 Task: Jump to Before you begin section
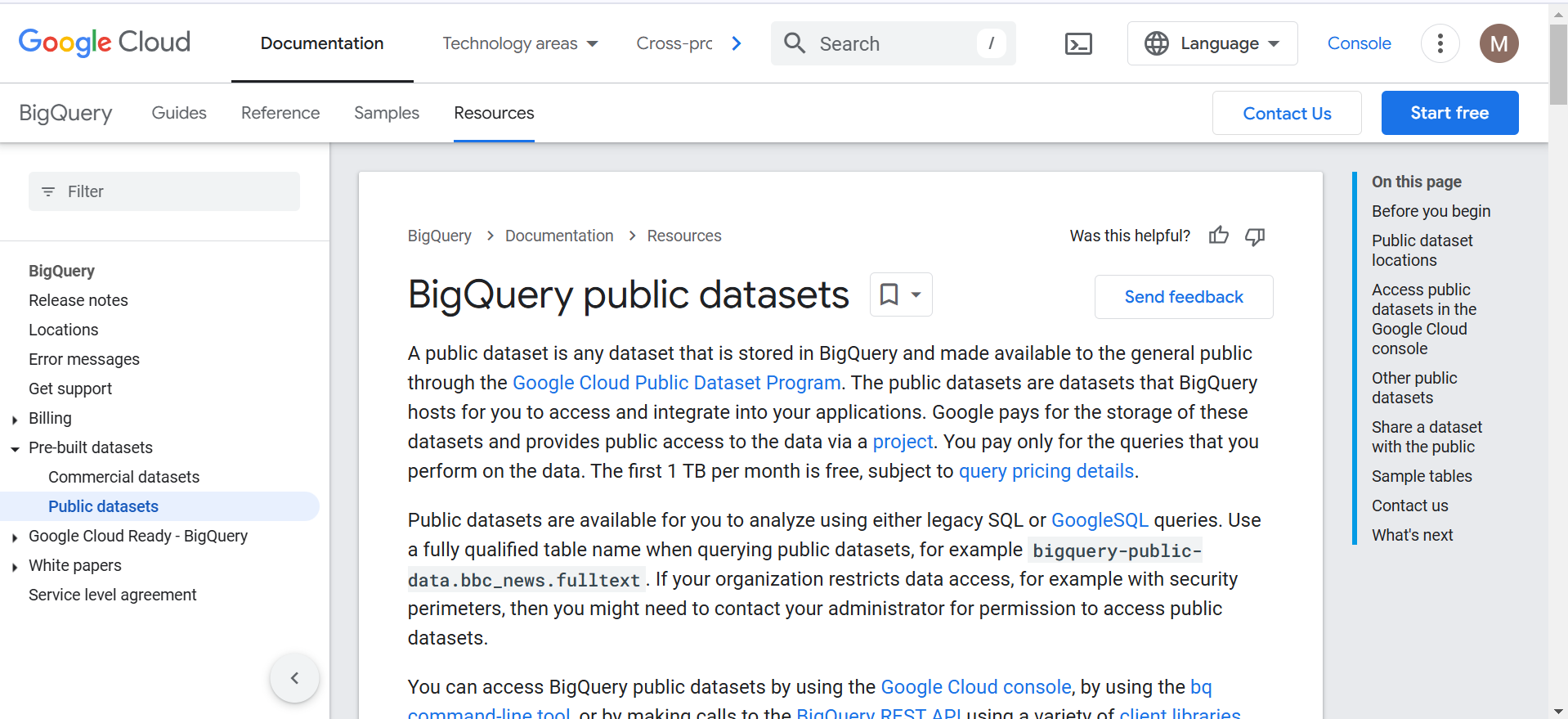point(1431,211)
